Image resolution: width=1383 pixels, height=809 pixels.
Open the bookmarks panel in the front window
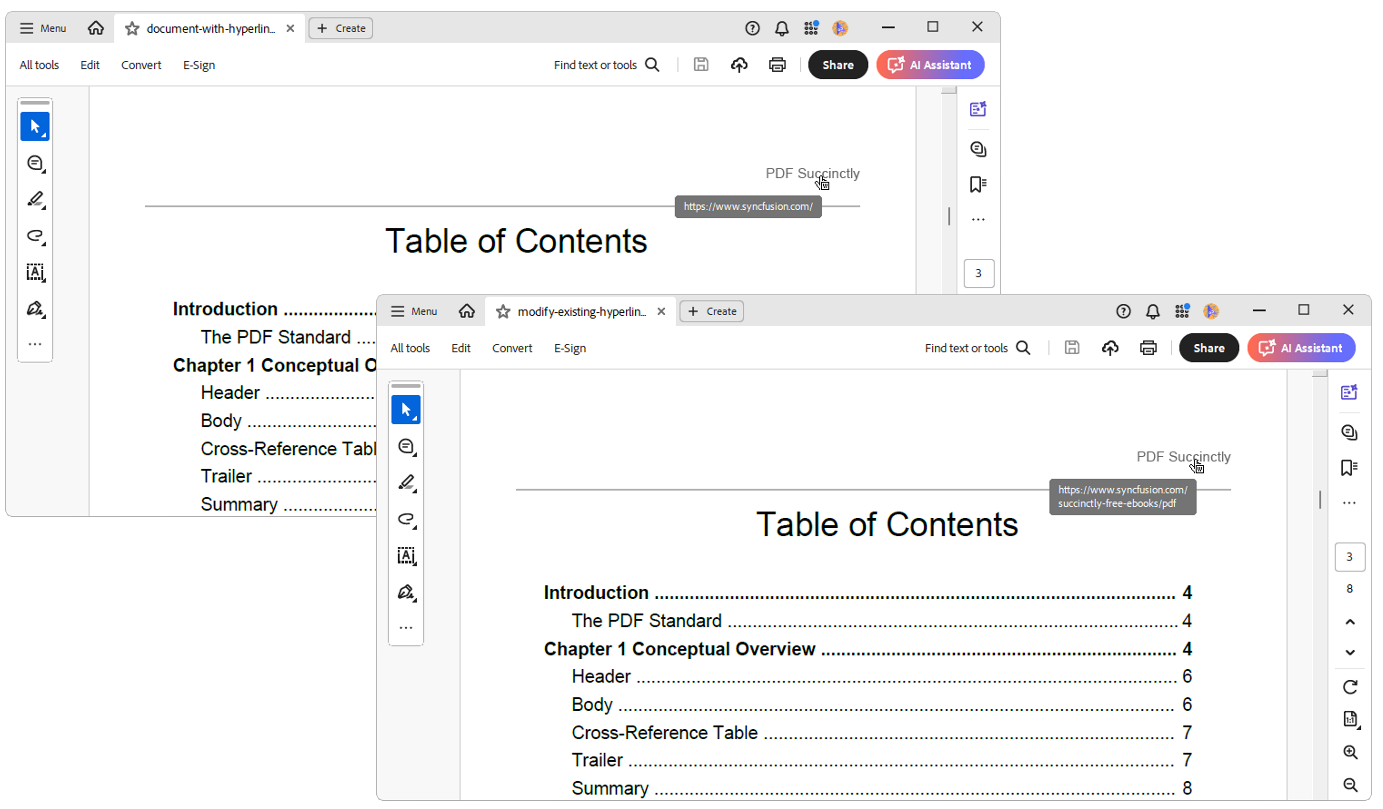coord(1349,468)
